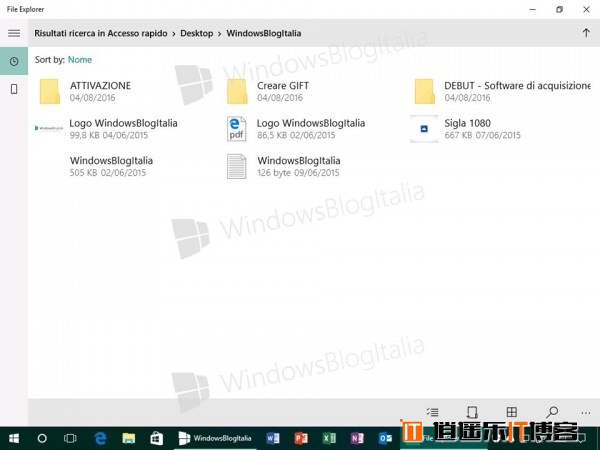Select file name Creare GIFT
Viewport: 600px width, 450px height.
point(283,86)
